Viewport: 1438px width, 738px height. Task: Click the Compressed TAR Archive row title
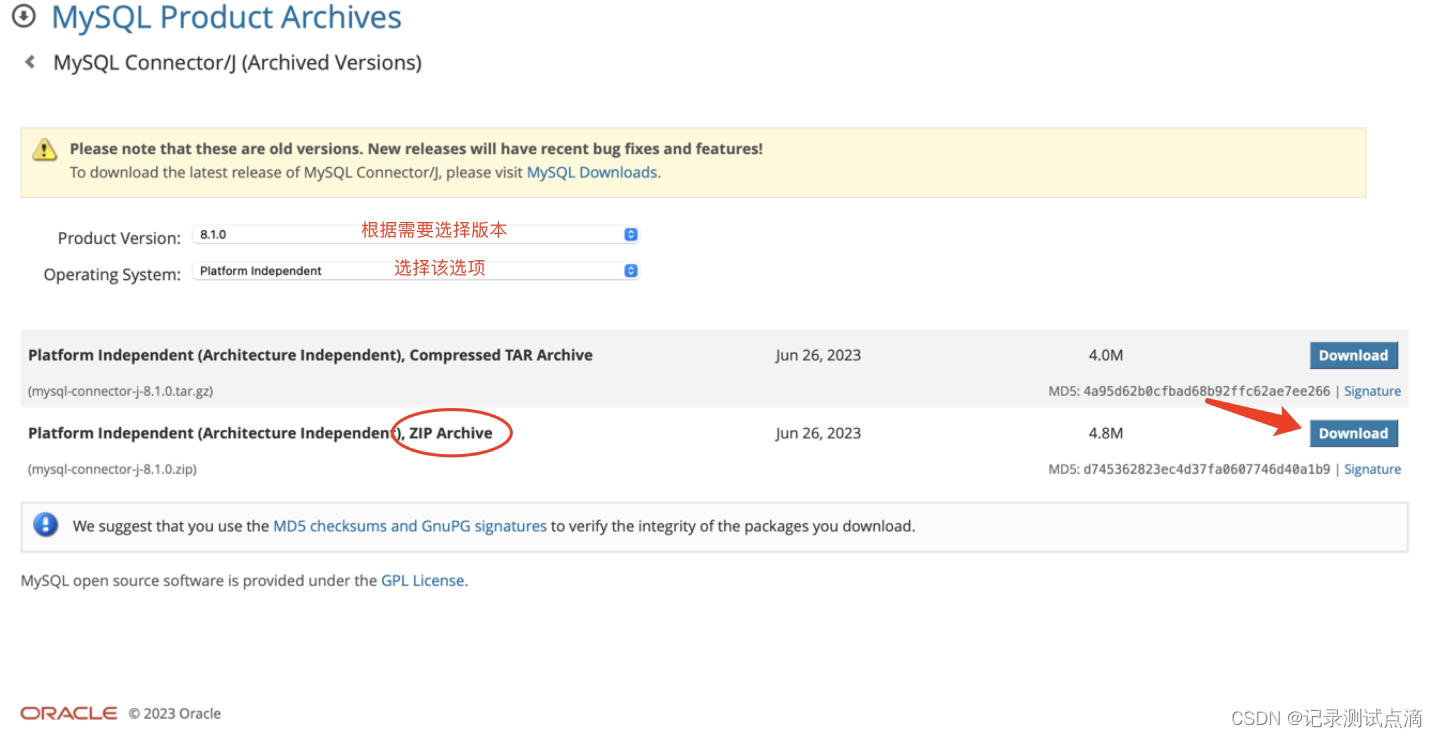point(310,355)
